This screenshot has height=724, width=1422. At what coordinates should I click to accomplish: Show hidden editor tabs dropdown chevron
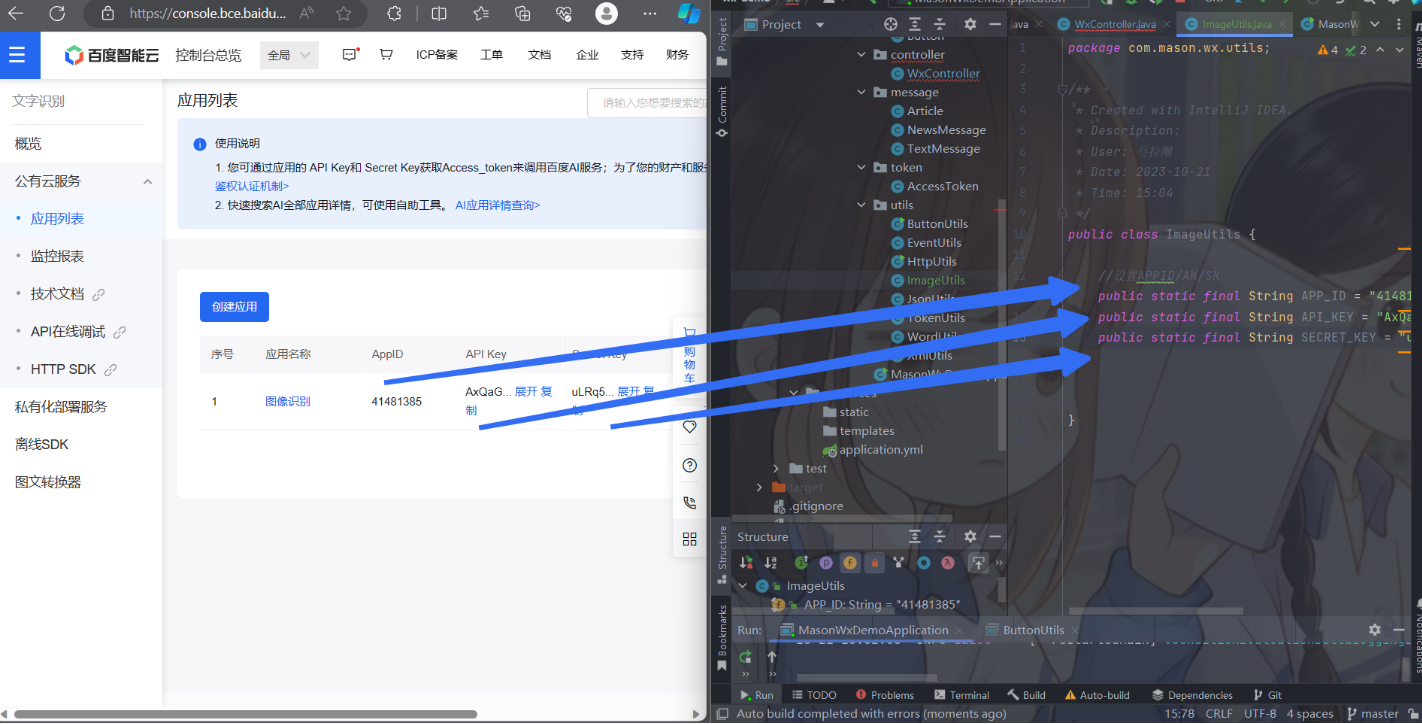click(x=1373, y=25)
